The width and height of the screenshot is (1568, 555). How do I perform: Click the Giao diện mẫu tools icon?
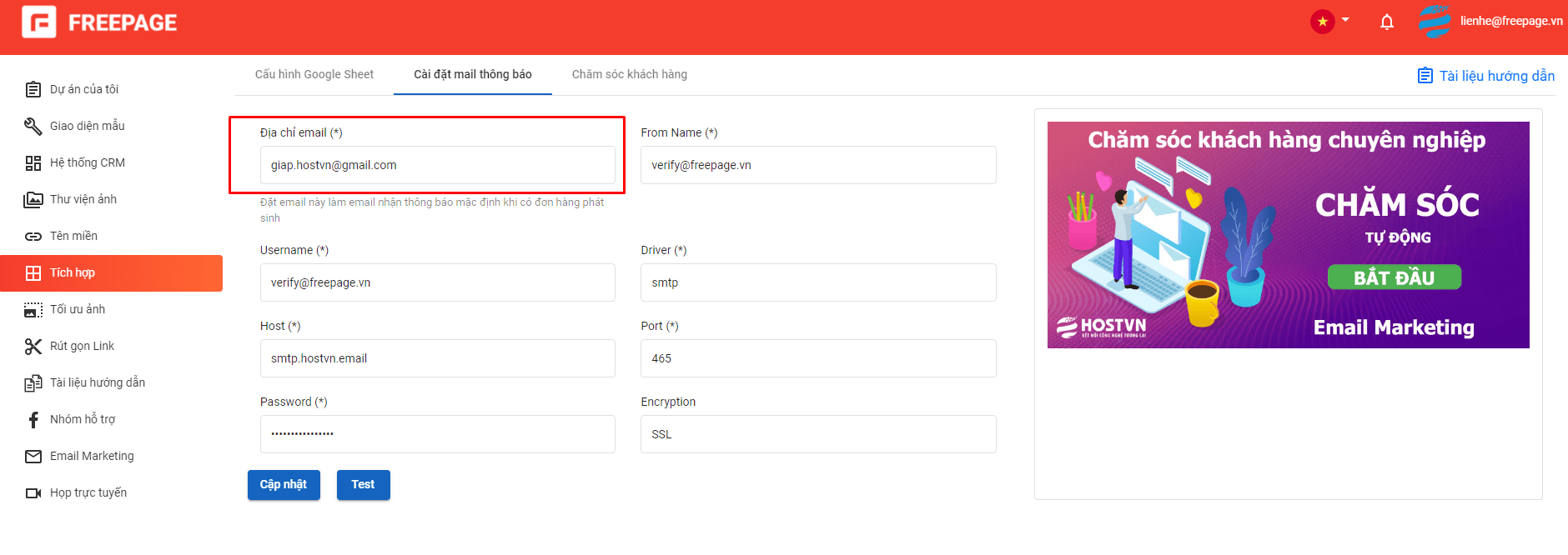click(33, 126)
